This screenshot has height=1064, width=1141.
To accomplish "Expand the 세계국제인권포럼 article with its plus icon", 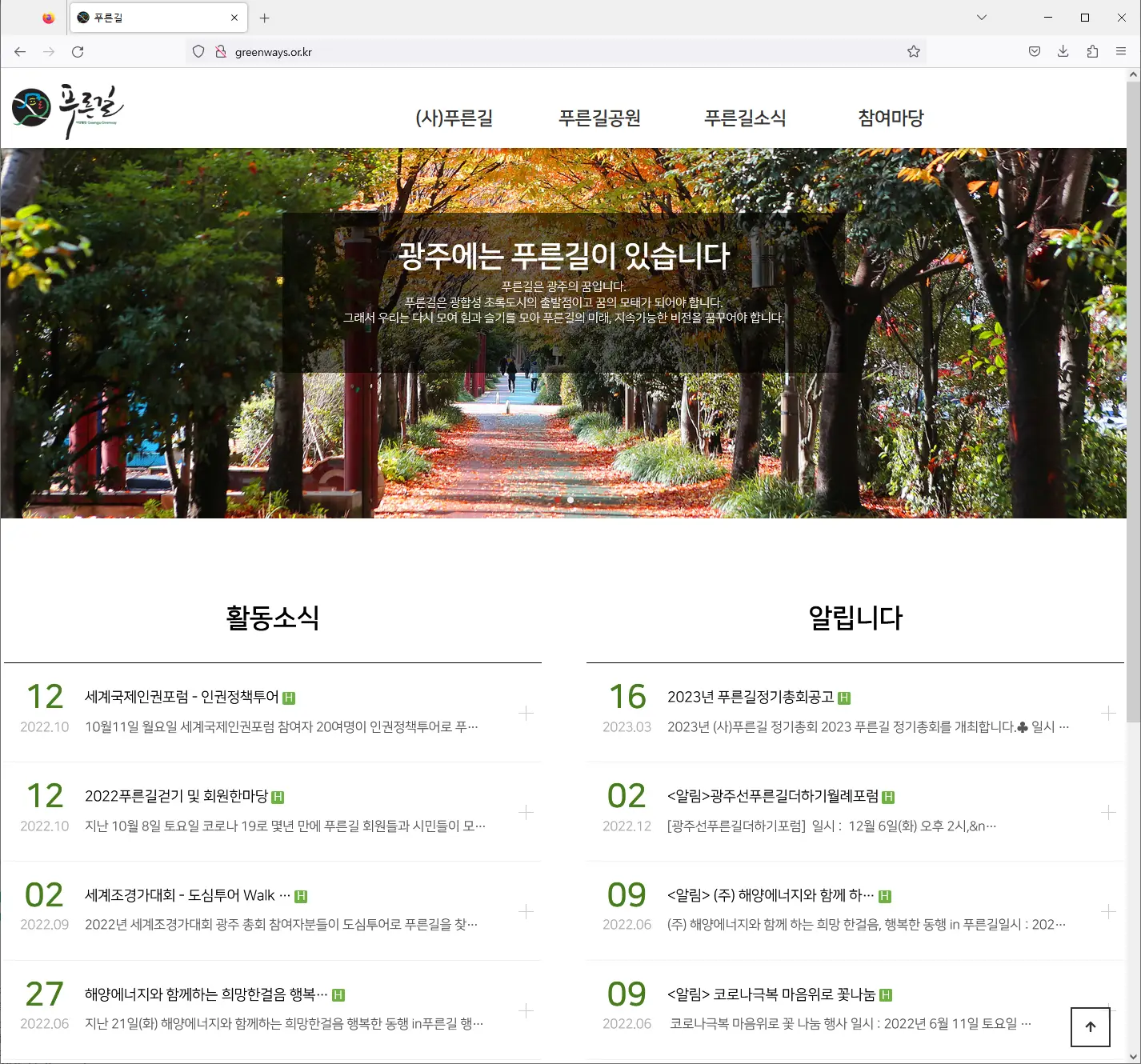I will click(x=526, y=712).
